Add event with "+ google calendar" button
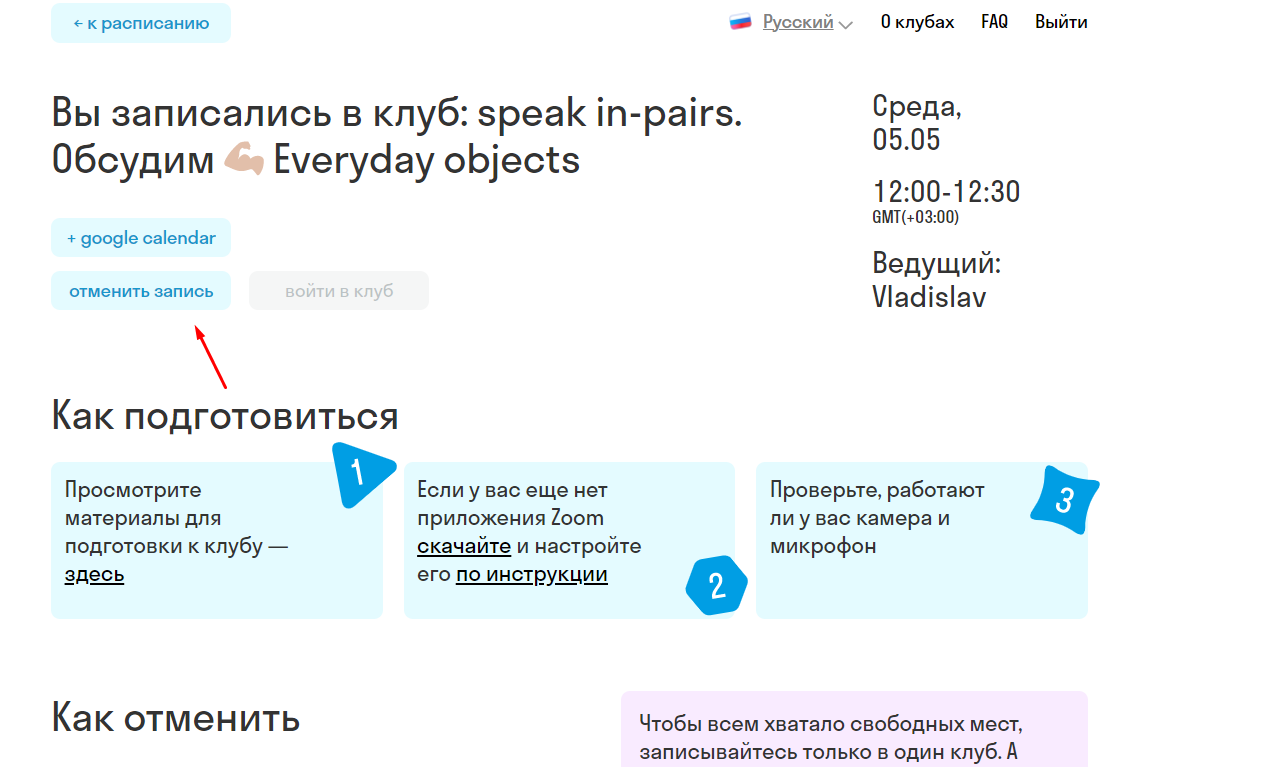This screenshot has width=1275, height=767. (140, 237)
